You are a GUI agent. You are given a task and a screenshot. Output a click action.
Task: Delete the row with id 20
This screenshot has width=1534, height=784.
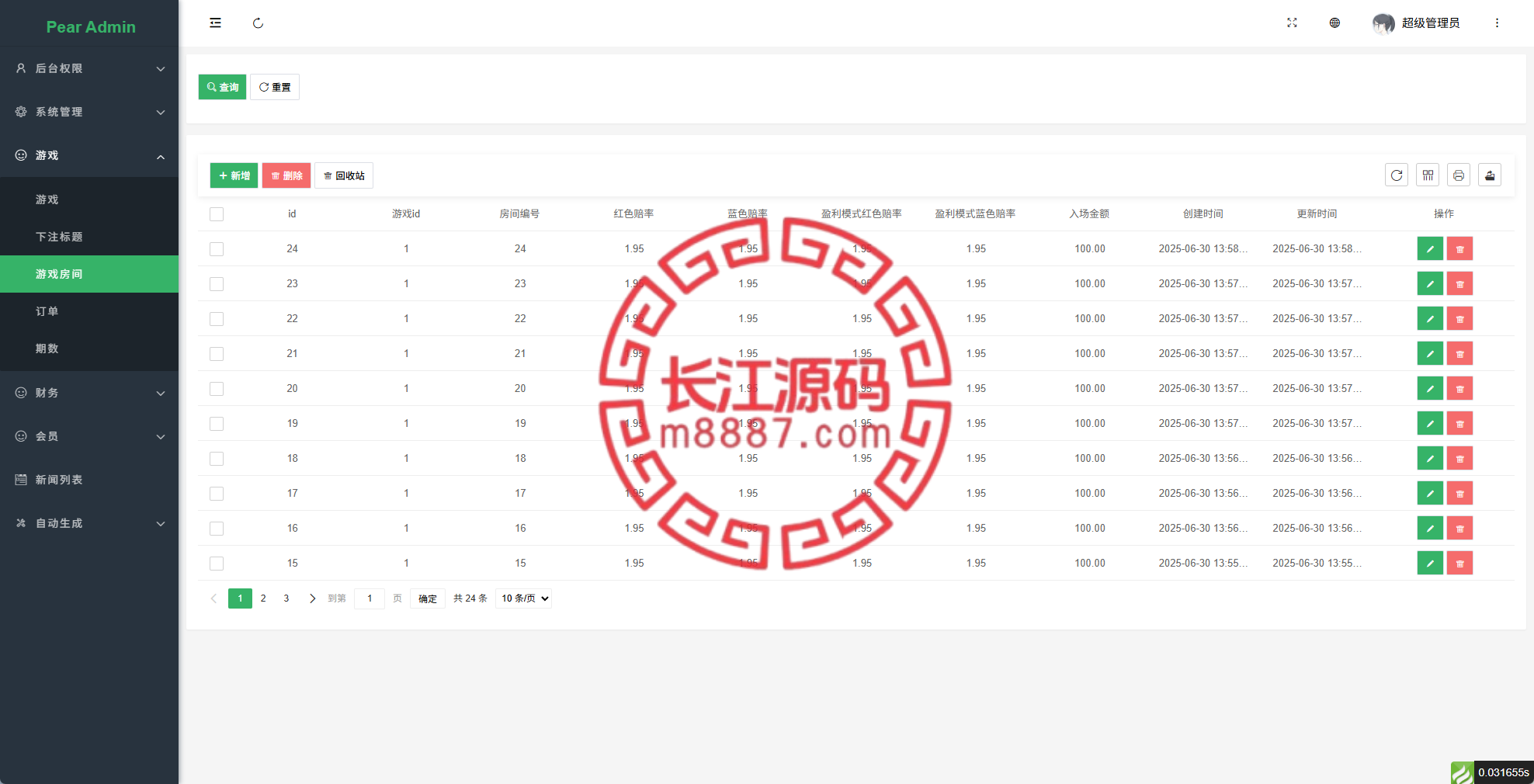pyautogui.click(x=1459, y=389)
